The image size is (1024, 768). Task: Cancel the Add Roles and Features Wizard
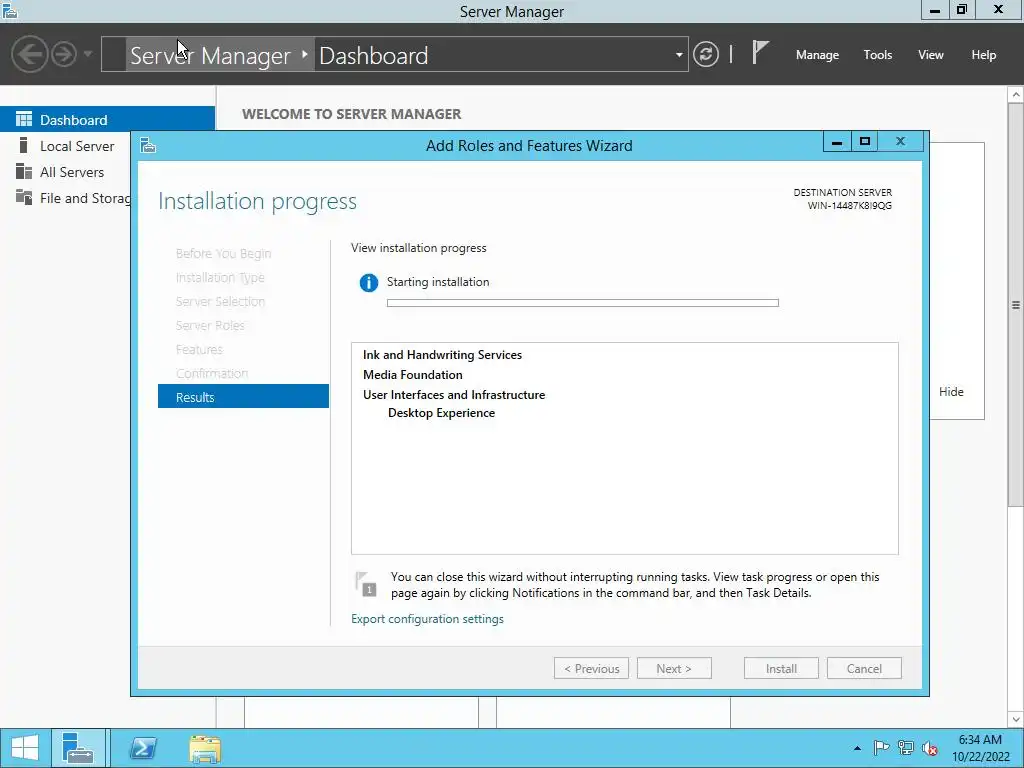click(864, 668)
